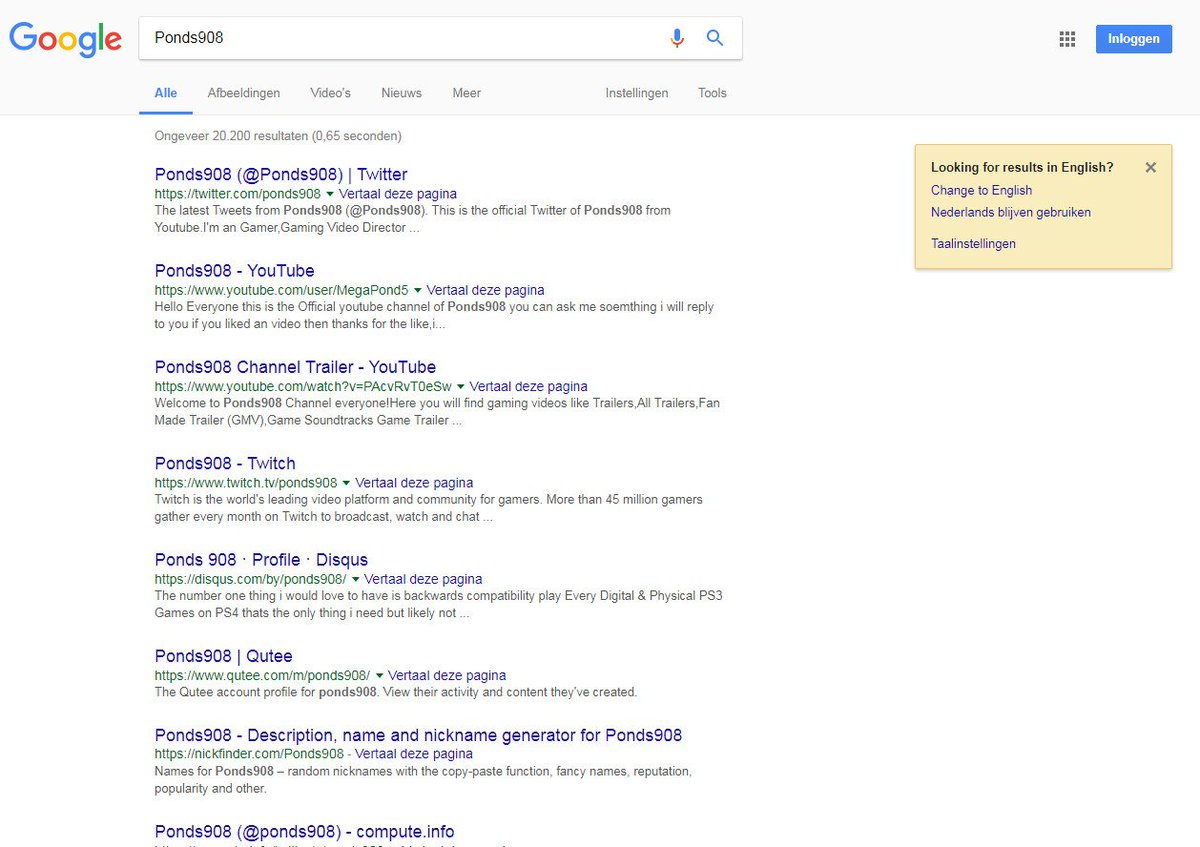This screenshot has width=1200, height=847.
Task: Click the https://nickfinder.com/Ponds908 URL text
Action: coord(248,754)
